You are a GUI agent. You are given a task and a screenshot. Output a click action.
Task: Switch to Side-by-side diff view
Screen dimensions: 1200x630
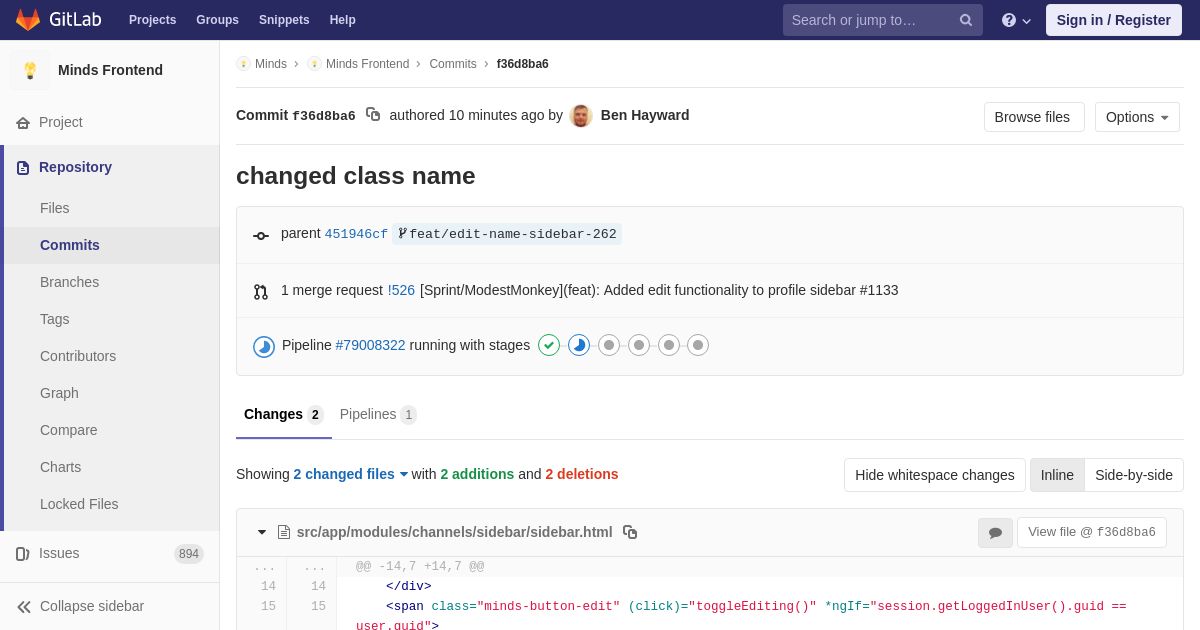[x=1134, y=475]
